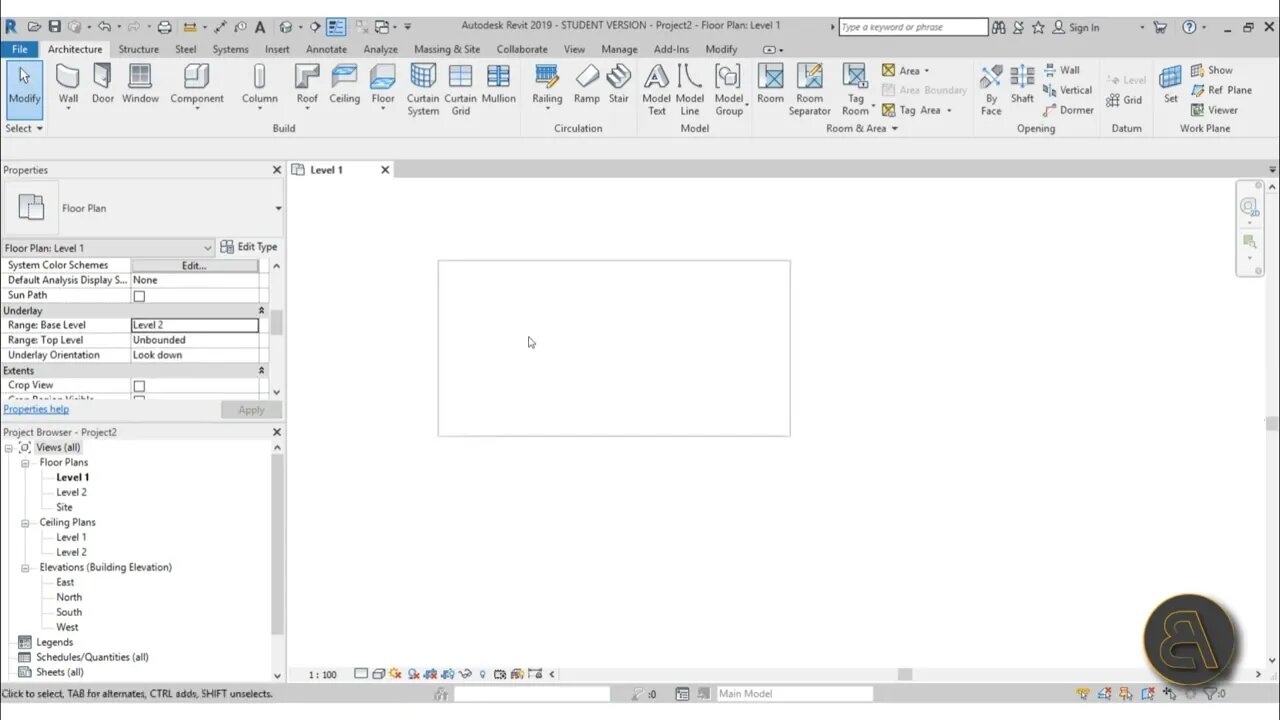
Task: Choose the Shaft opening tool
Action: coord(1022,84)
